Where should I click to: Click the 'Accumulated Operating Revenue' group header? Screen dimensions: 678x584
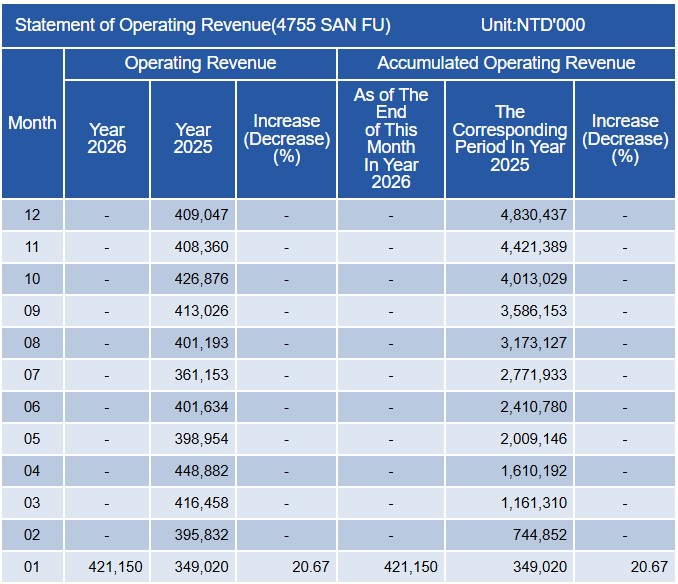point(505,63)
